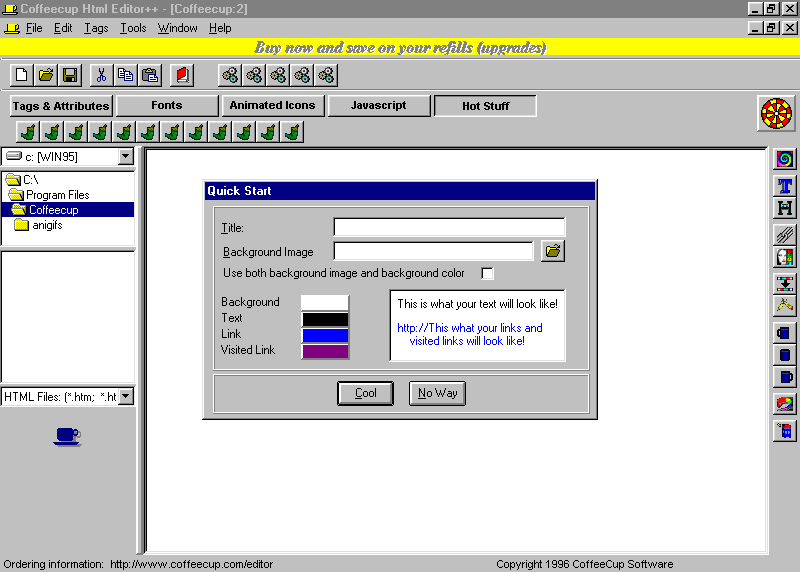Viewport: 800px width, 572px height.
Task: Click the rightmost gears toolbar icon
Action: [x=326, y=75]
